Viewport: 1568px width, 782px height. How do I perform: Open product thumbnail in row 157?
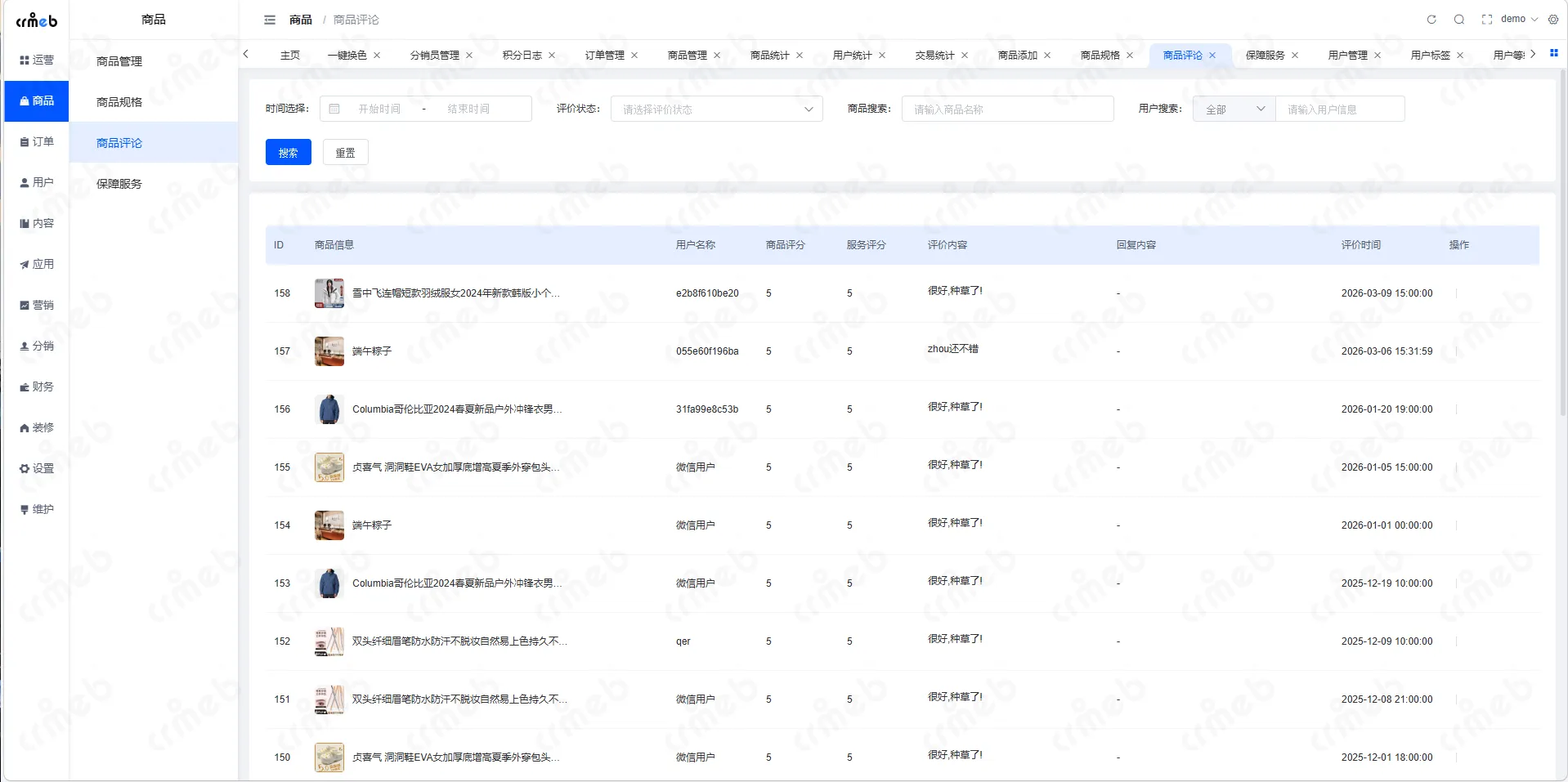(x=329, y=351)
